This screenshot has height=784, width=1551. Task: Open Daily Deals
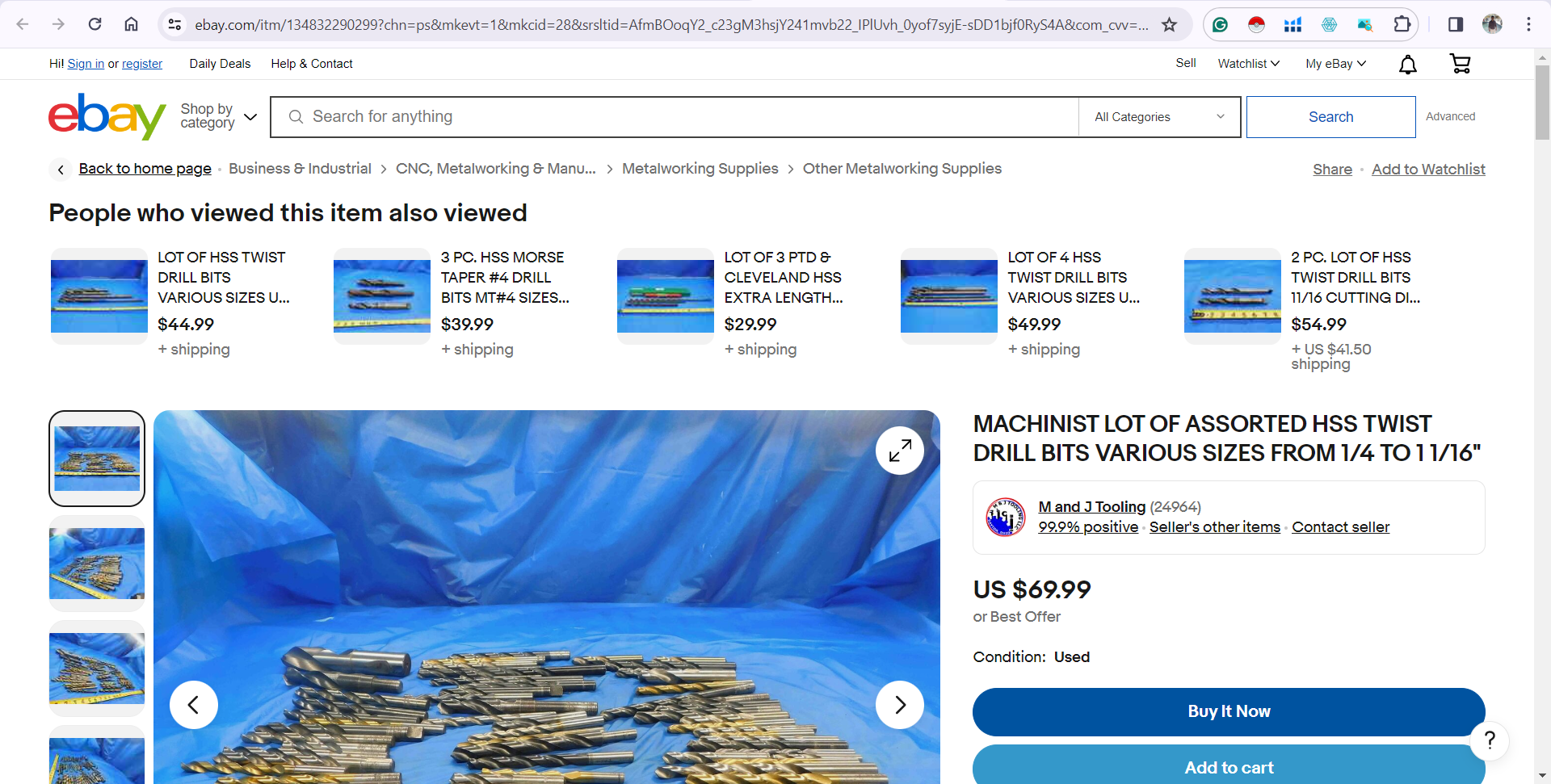(220, 64)
